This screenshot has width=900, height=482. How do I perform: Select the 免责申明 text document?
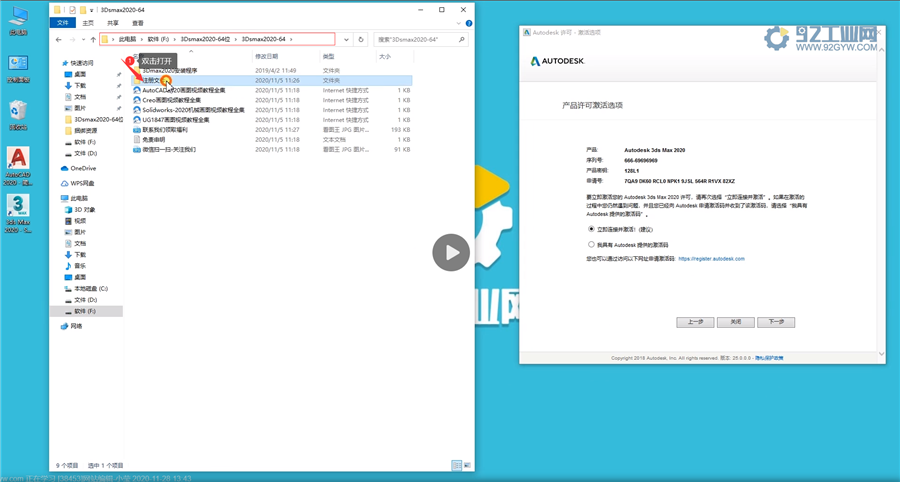153,139
